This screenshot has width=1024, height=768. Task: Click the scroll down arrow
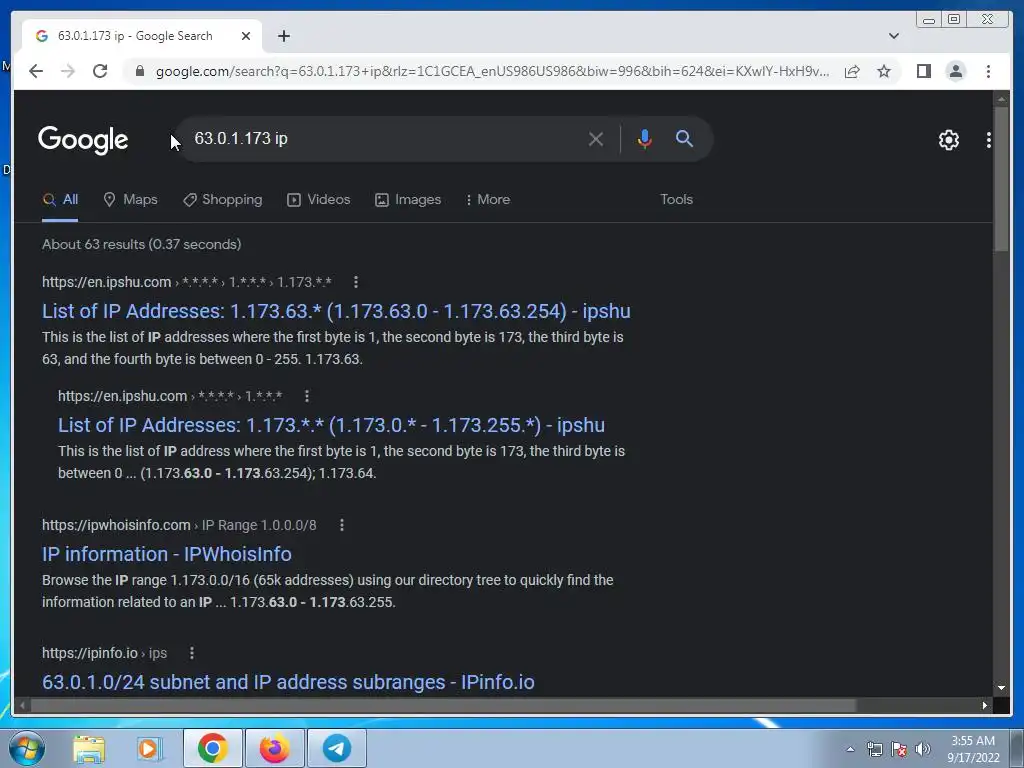point(1001,688)
